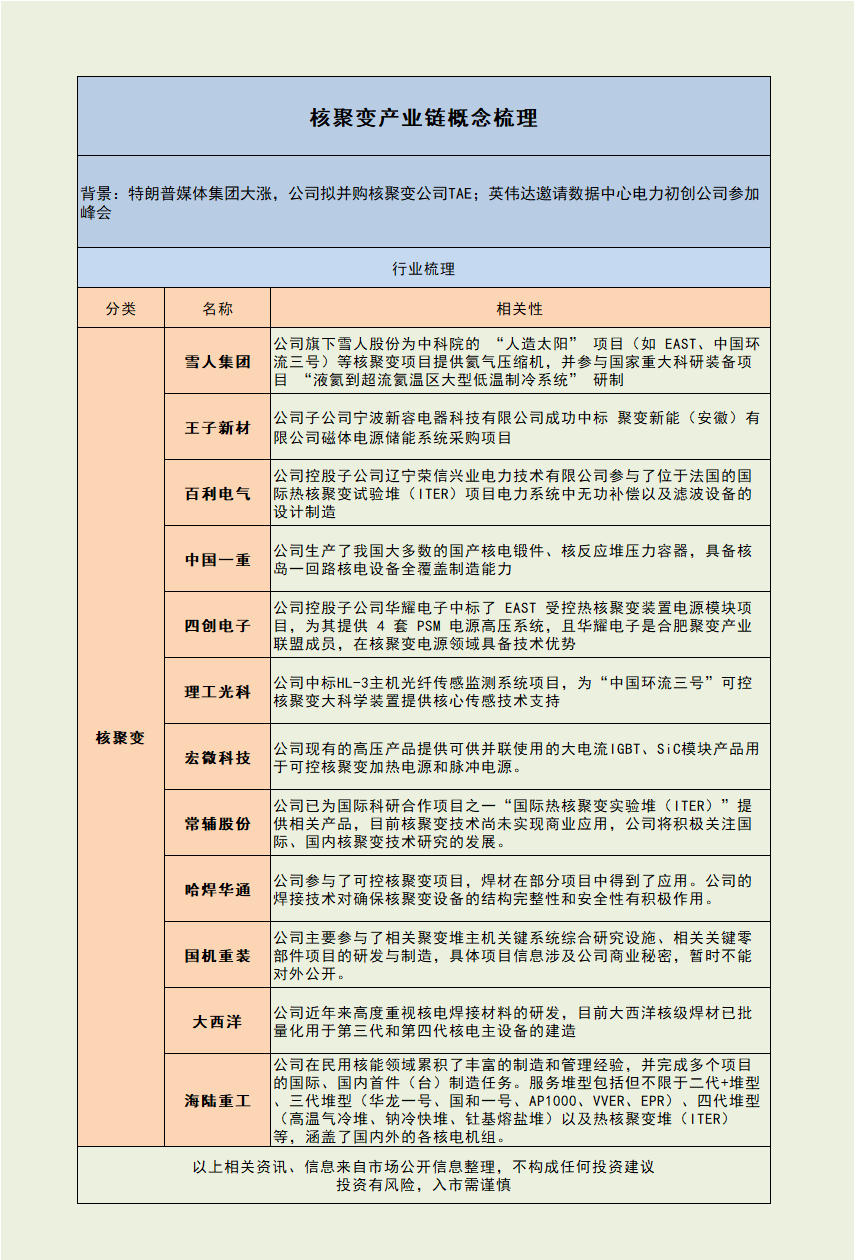Click the title 核聚变产业链概念梳理
Screen dimensions: 854x1260
point(423,118)
